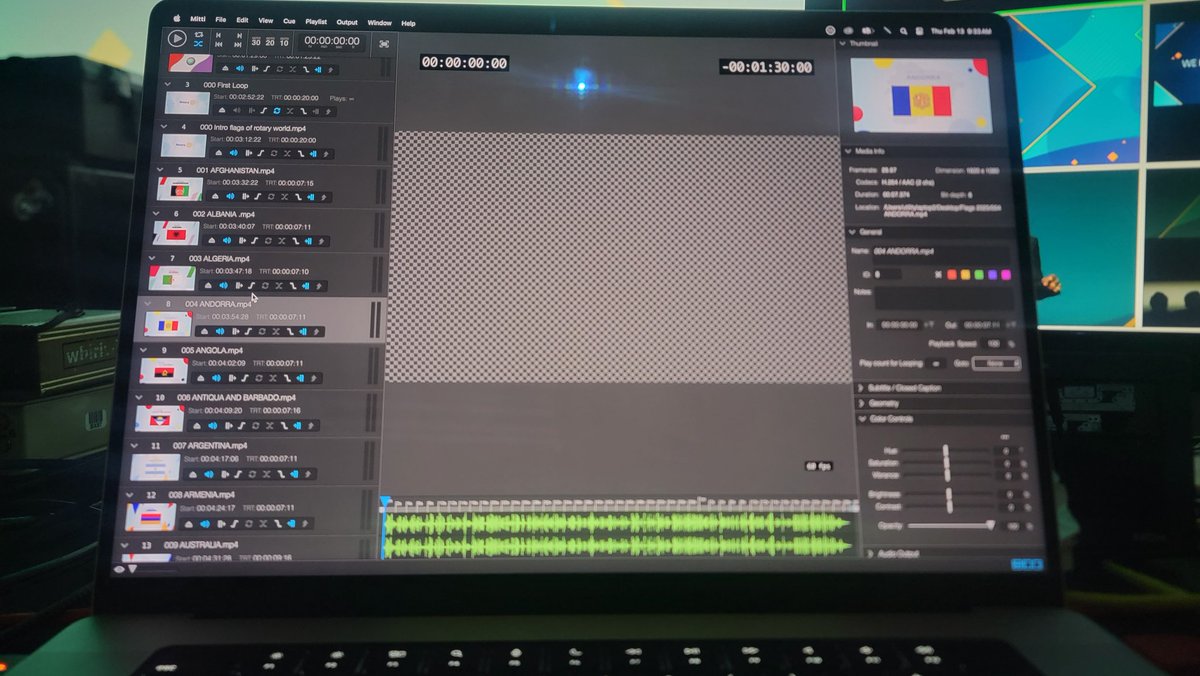Viewport: 1200px width, 676px height.
Task: Click the remaining time display -00:01:30:00
Action: (x=765, y=67)
